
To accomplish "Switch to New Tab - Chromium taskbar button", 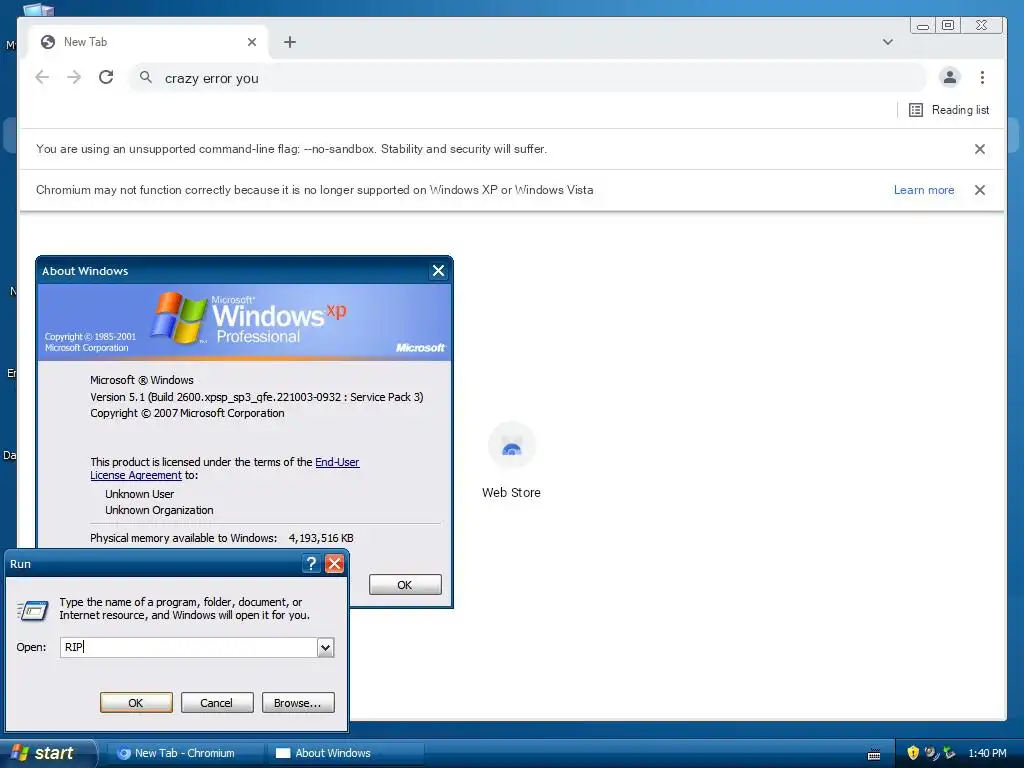I will [x=185, y=753].
